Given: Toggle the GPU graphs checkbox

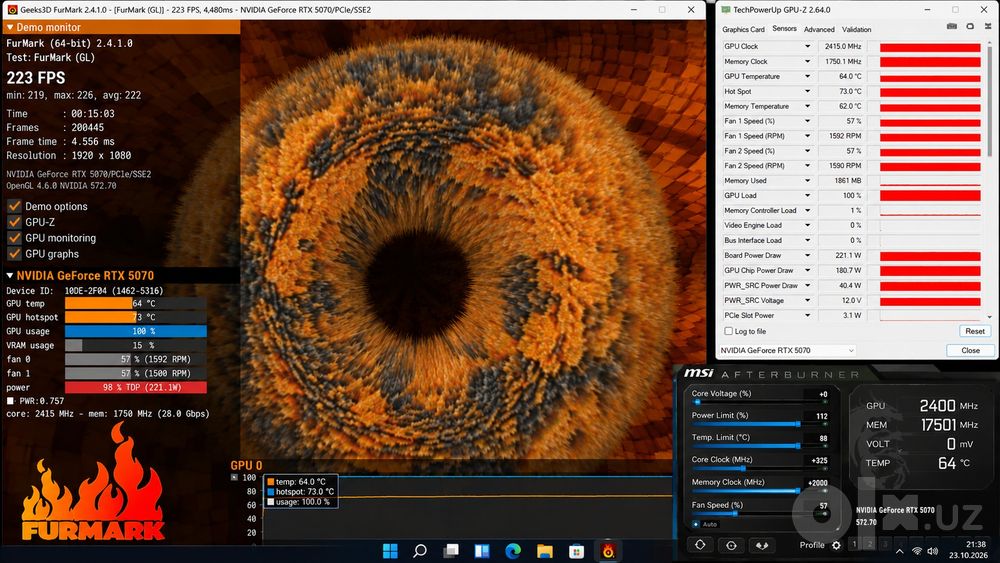Looking at the screenshot, I should [x=14, y=254].
